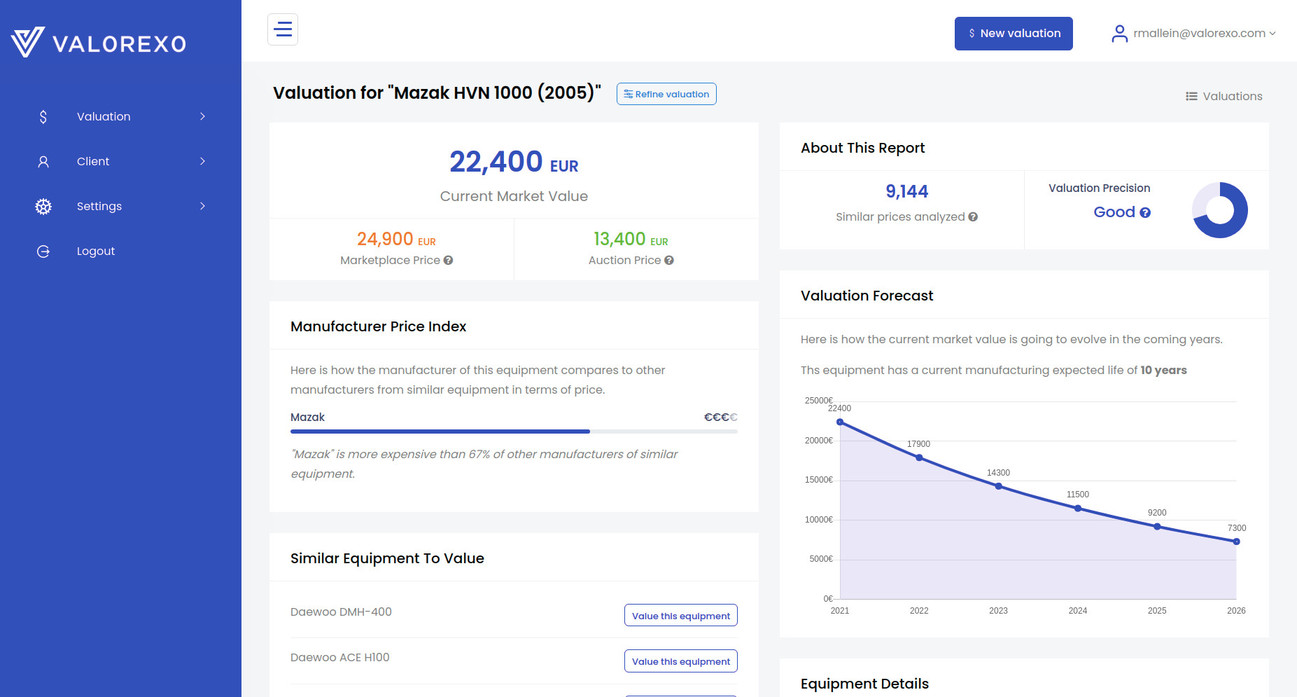The width and height of the screenshot is (1297, 697).
Task: Click the person icon beside Client
Action: point(43,162)
